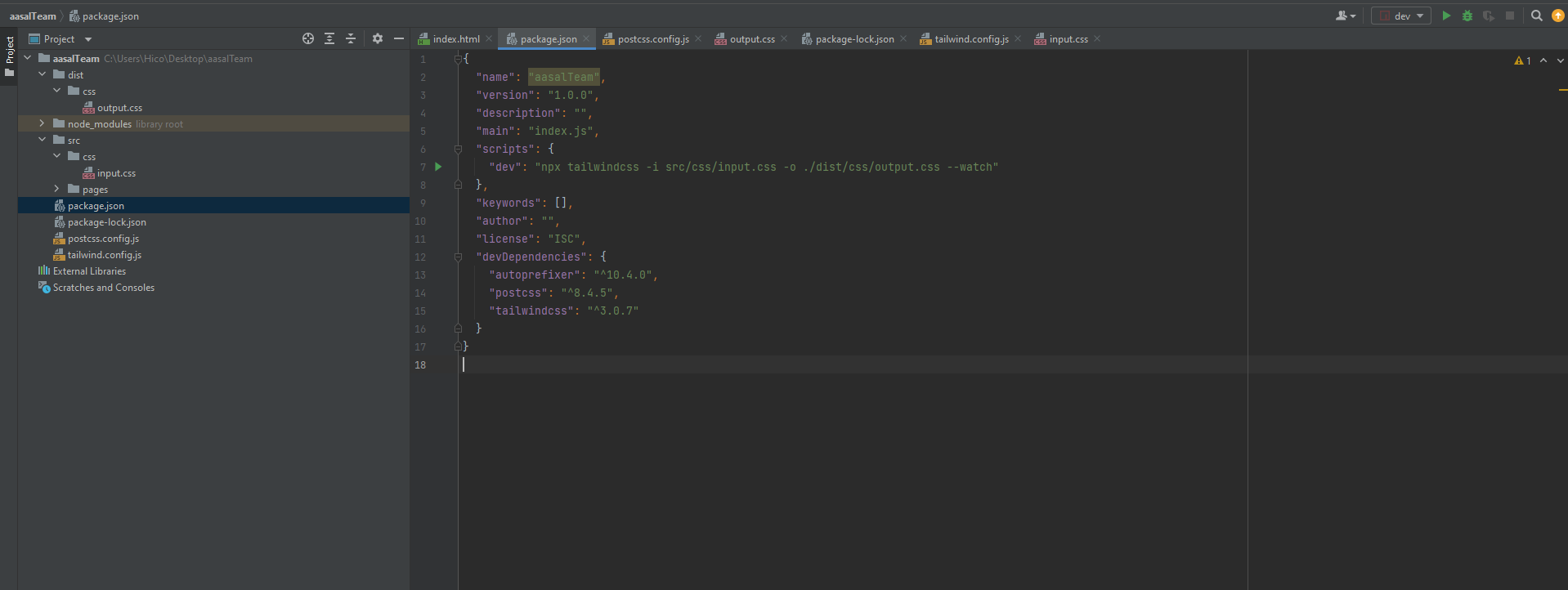
Task: Click line number 18 in the gutter
Action: coord(420,364)
